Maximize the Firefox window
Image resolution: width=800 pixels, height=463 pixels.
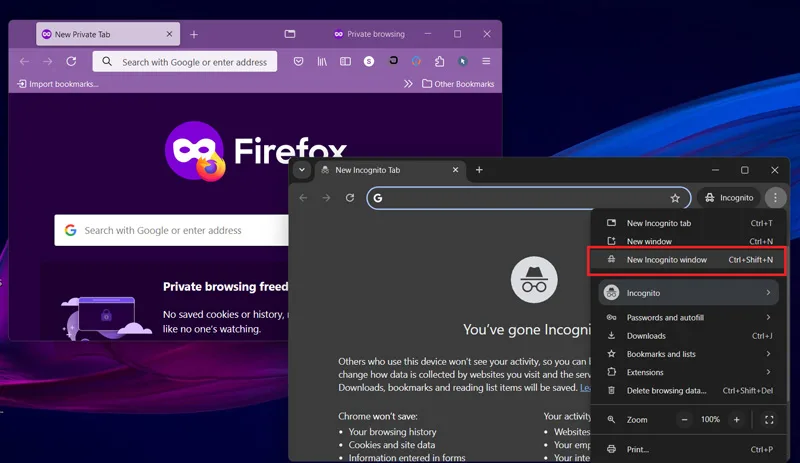[458, 34]
